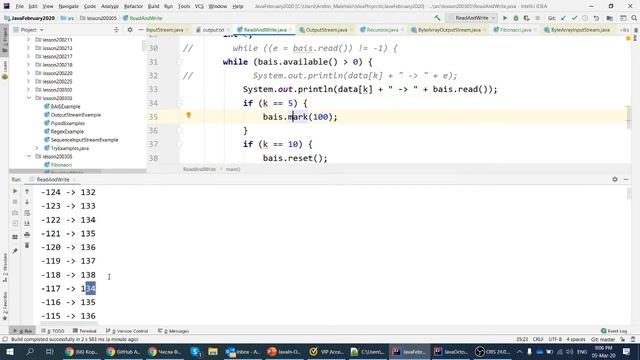Open the TODO tool window
640x360 pixels.
[x=53, y=331]
